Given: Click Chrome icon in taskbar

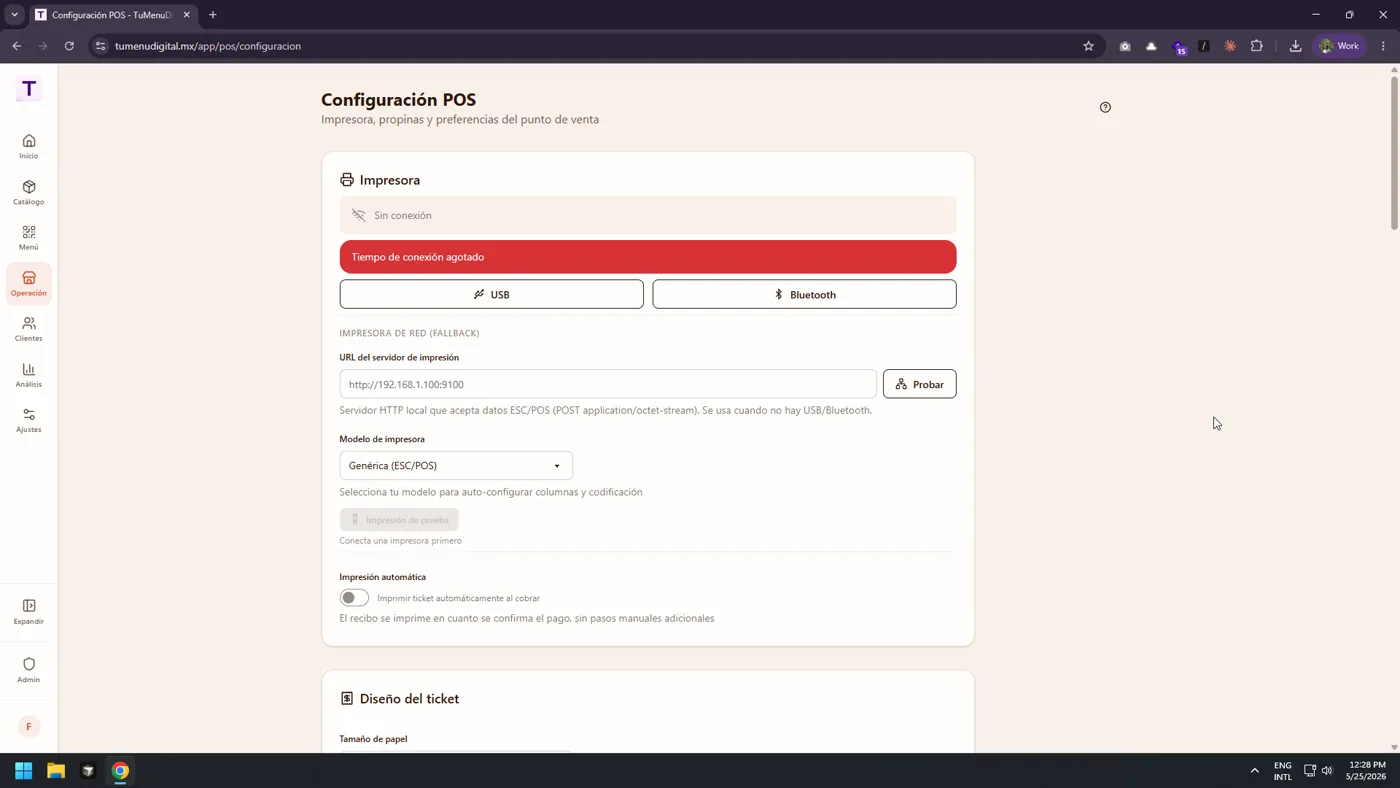Looking at the screenshot, I should click(120, 770).
